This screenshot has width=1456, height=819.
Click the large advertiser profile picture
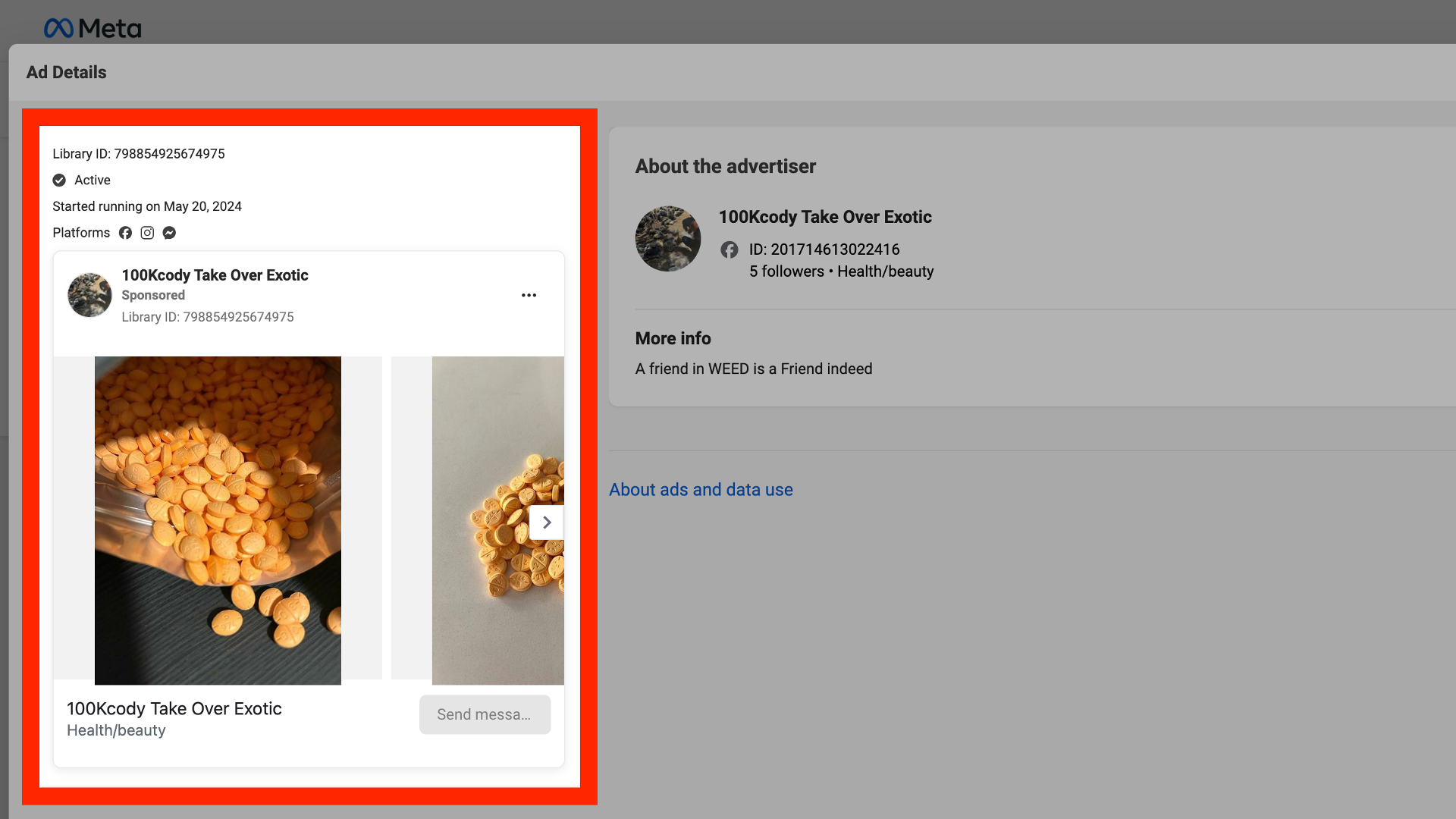tap(667, 239)
